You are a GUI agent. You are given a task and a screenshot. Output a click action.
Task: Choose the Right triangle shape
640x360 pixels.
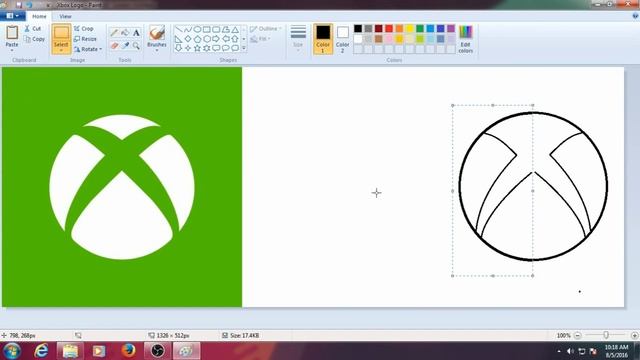pos(178,39)
